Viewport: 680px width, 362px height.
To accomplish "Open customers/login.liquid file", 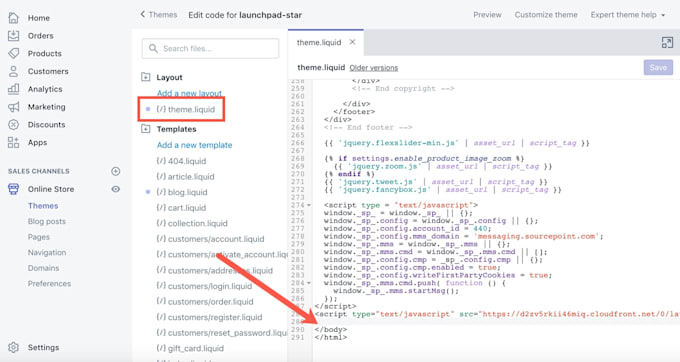I will [204, 286].
